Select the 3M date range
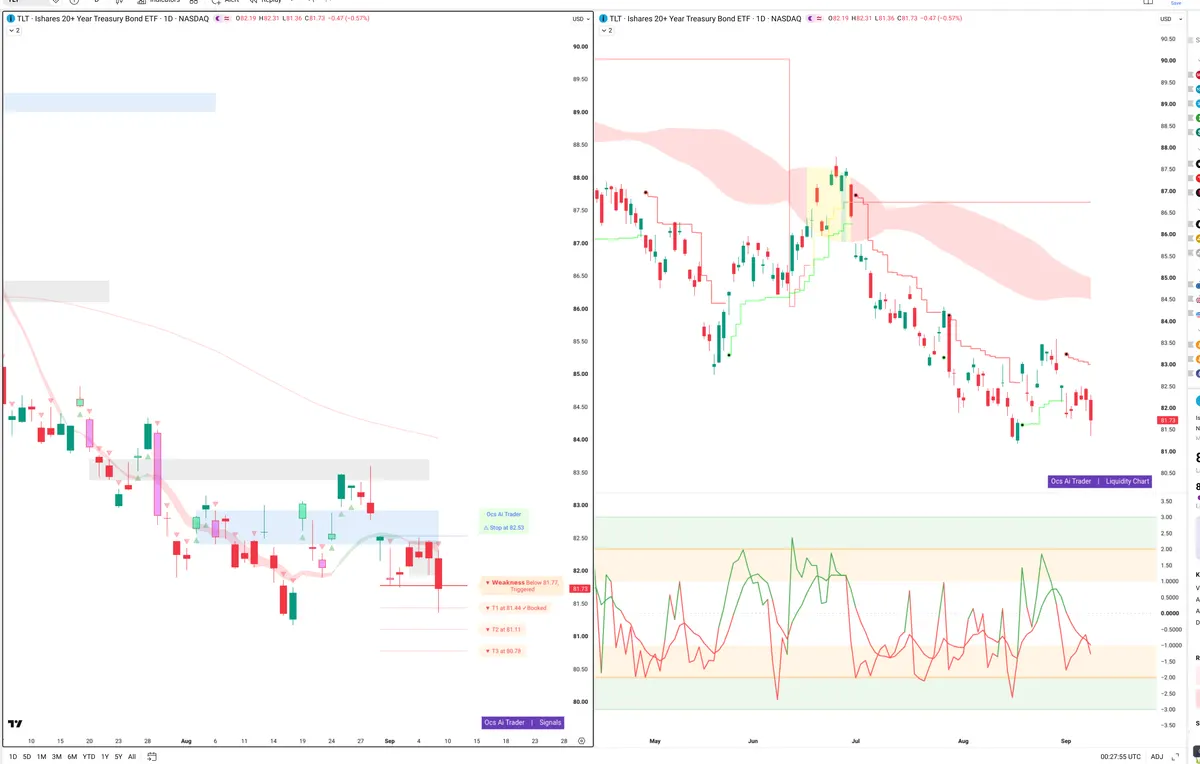 (57, 756)
